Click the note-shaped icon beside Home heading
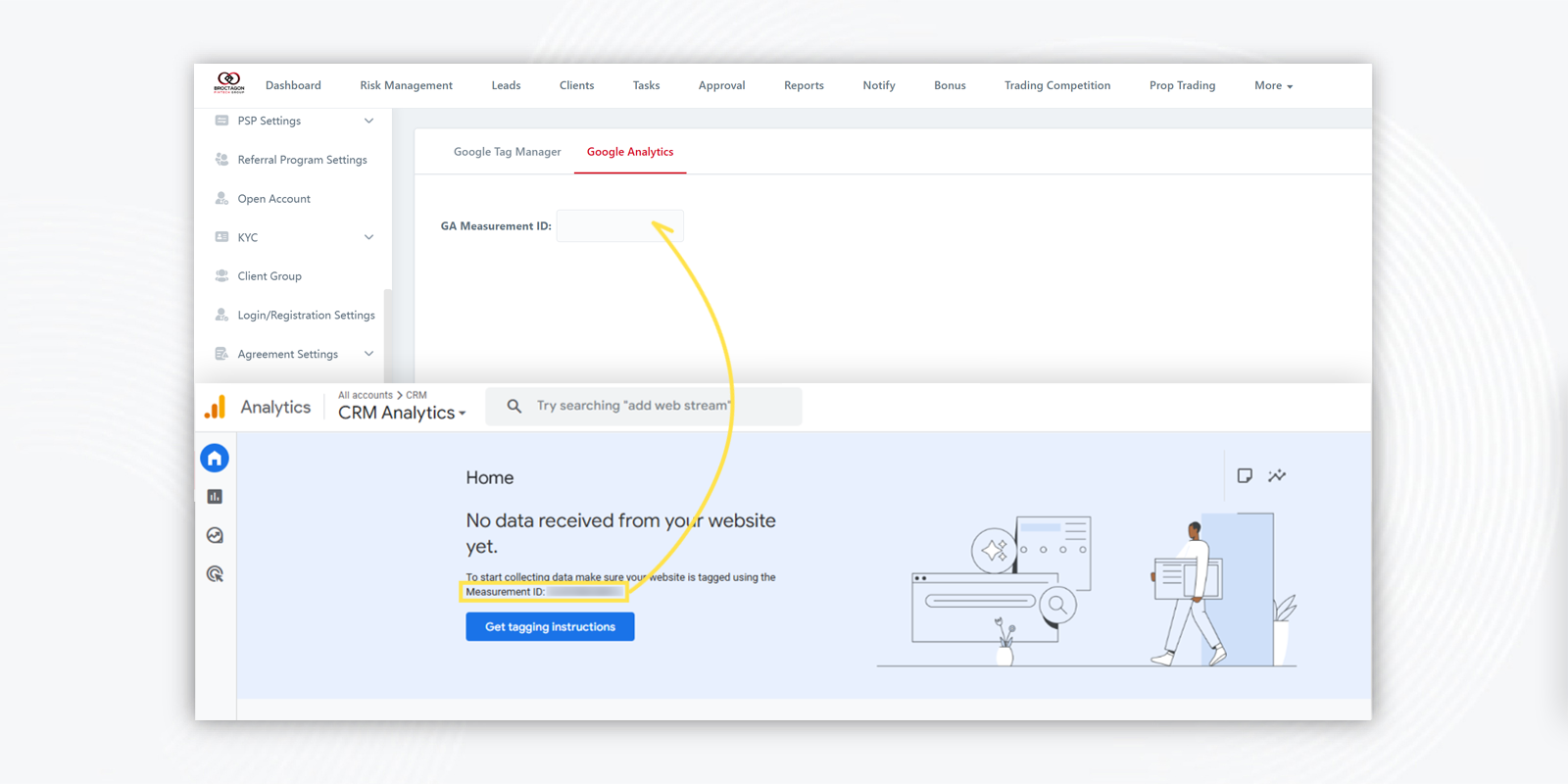This screenshot has height=784, width=1568. coord(1245,476)
